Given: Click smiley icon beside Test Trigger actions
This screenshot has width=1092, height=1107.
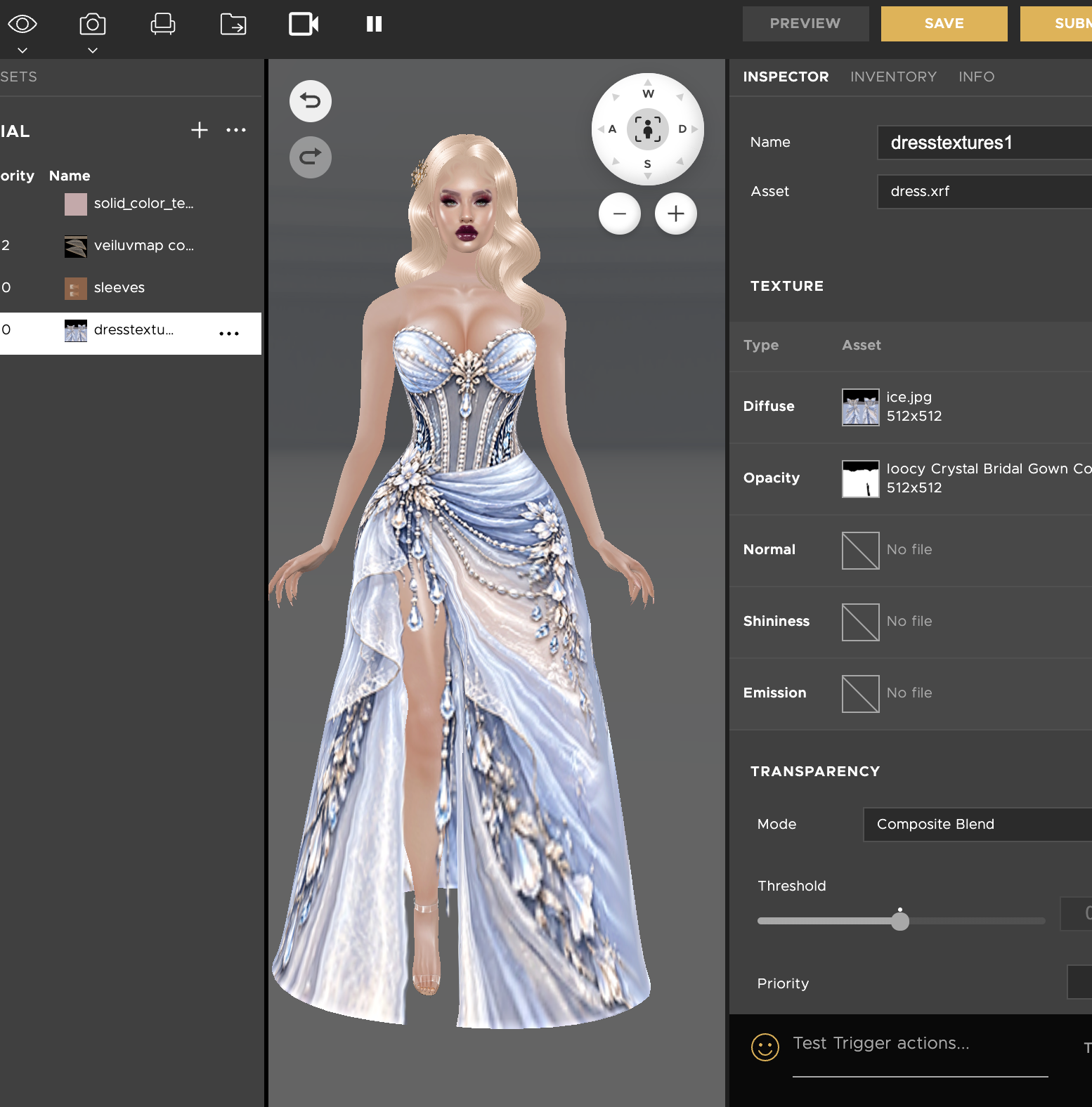Looking at the screenshot, I should pyautogui.click(x=765, y=1047).
